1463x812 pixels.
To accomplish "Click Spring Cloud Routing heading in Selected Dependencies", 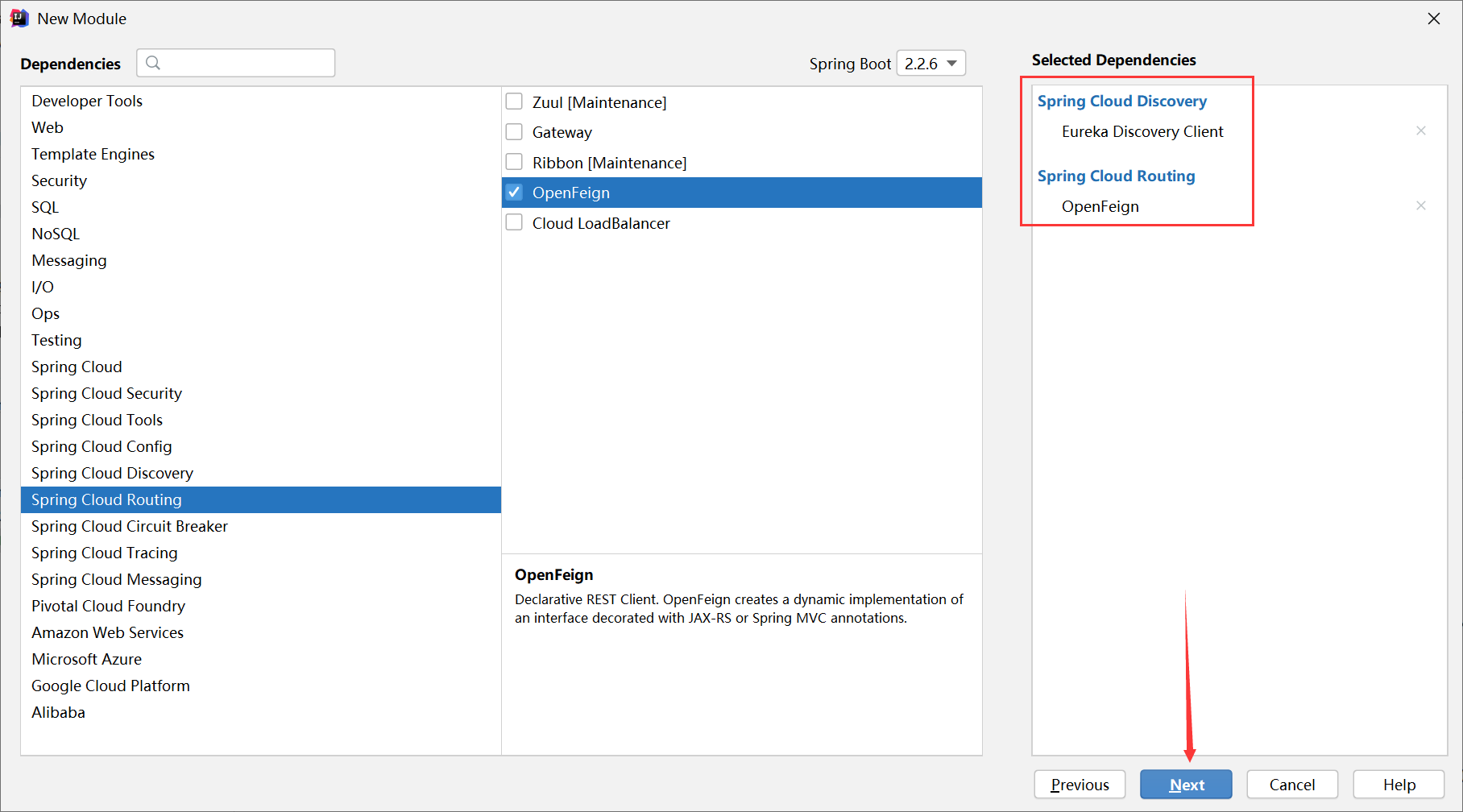I will pyautogui.click(x=1116, y=176).
